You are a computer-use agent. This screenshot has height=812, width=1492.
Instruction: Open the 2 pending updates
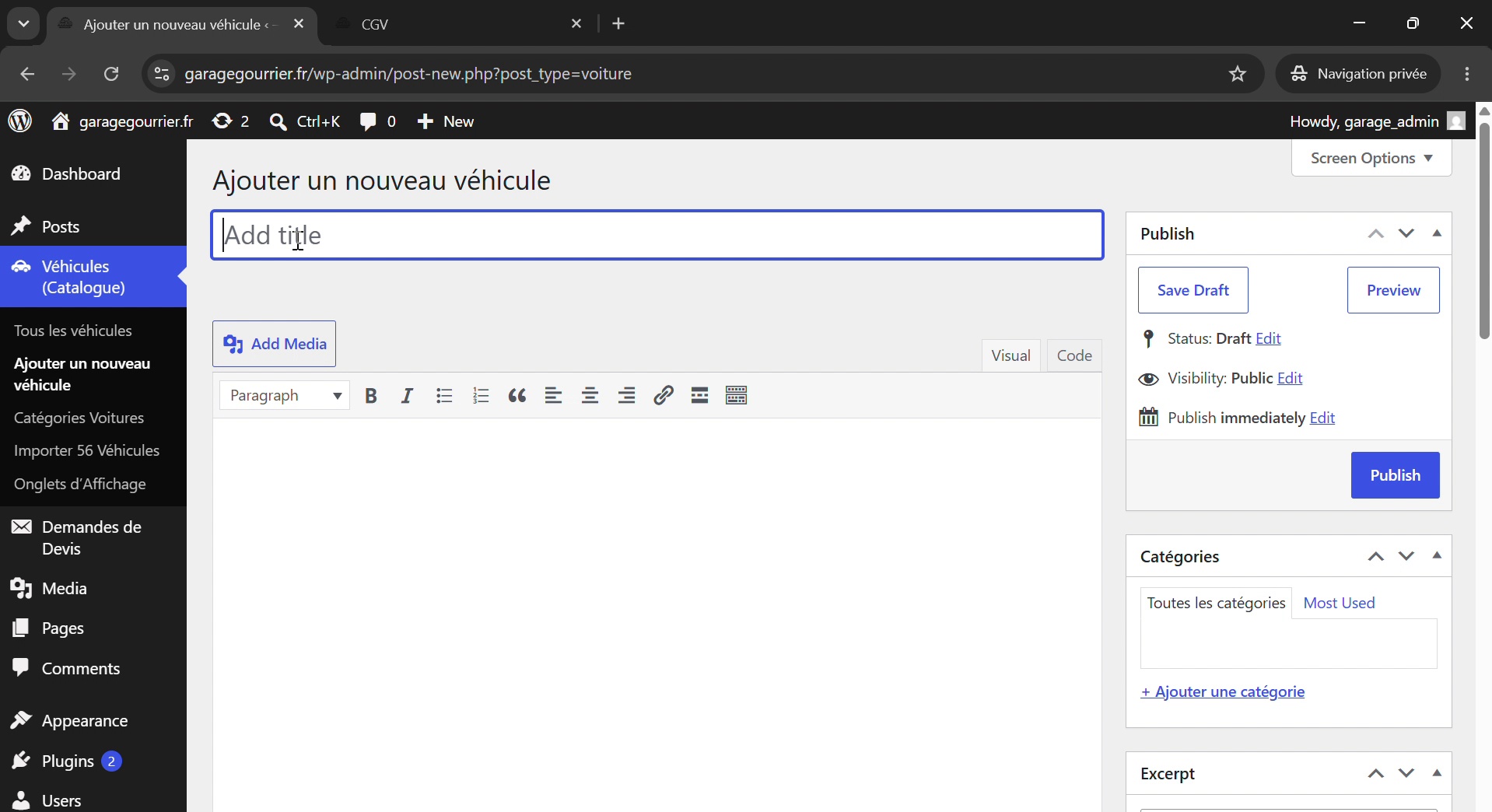(x=231, y=121)
